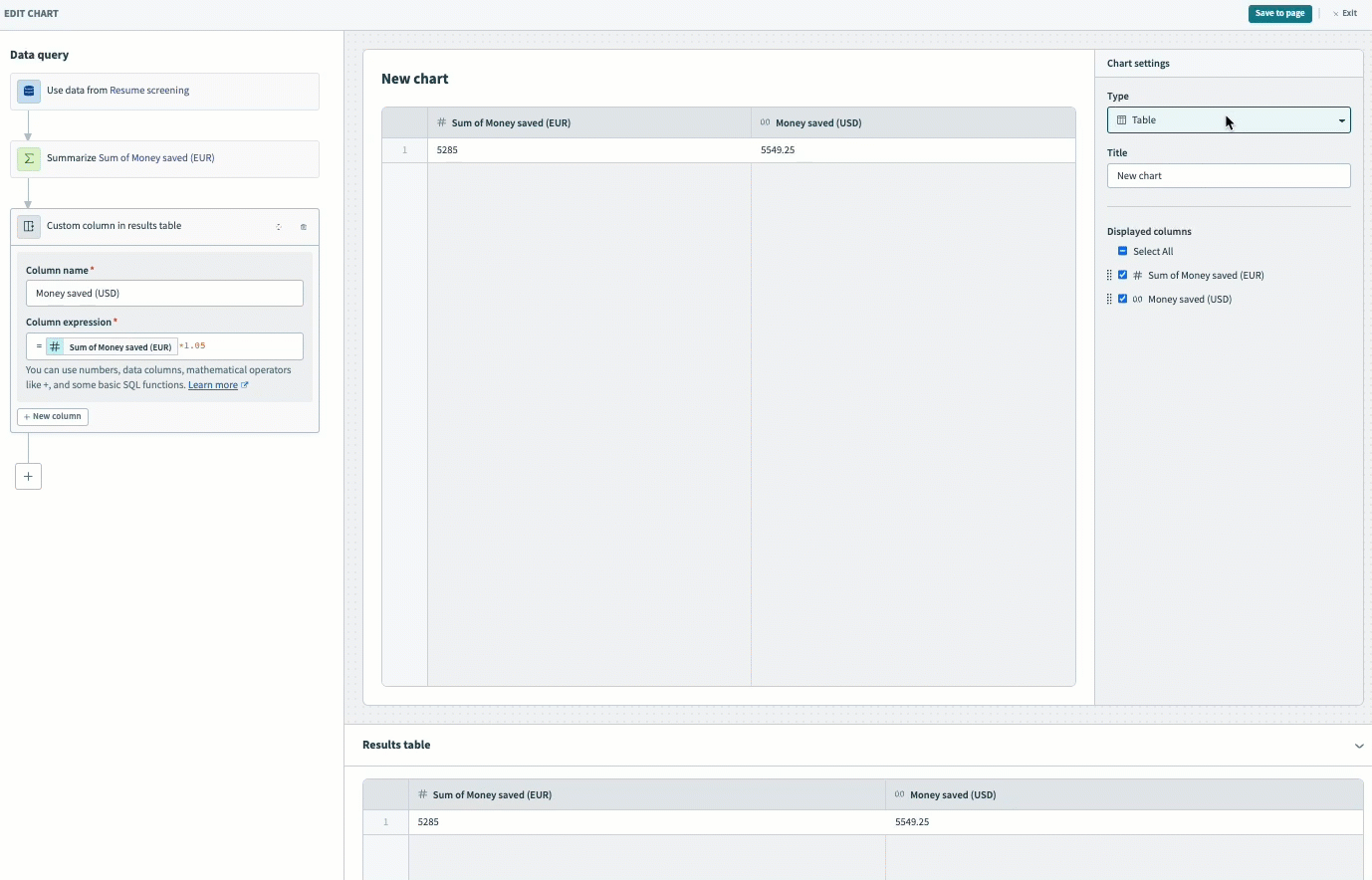The height and width of the screenshot is (880, 1372).
Task: Open the Learn more link
Action: click(x=213, y=384)
